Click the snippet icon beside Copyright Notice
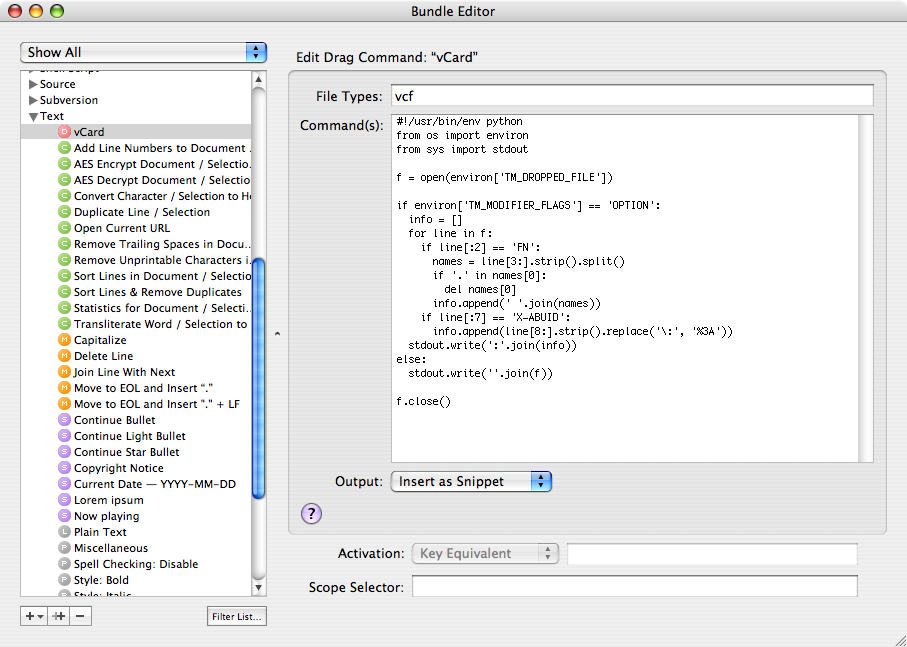 coord(64,468)
